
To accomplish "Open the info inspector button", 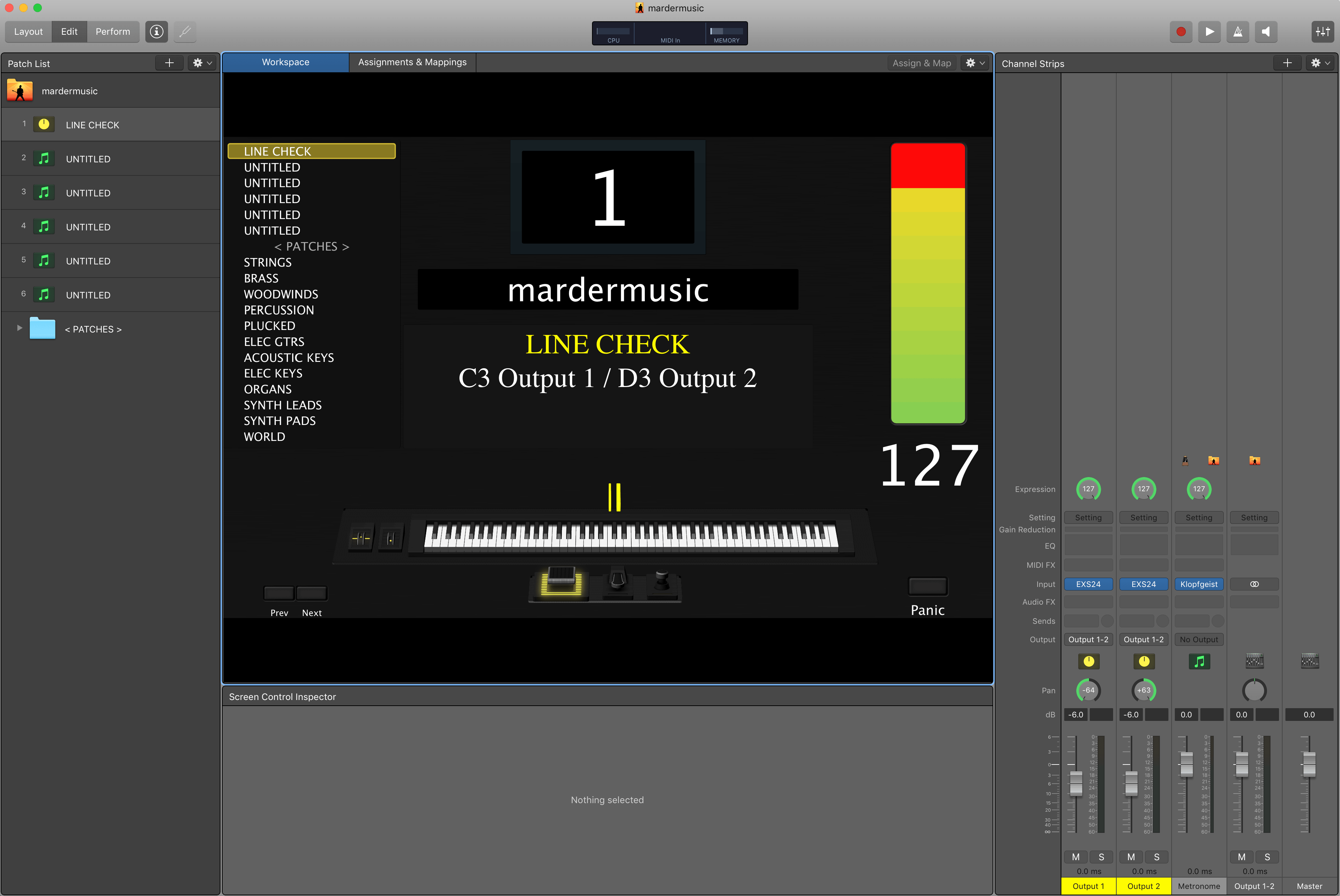I will (157, 32).
